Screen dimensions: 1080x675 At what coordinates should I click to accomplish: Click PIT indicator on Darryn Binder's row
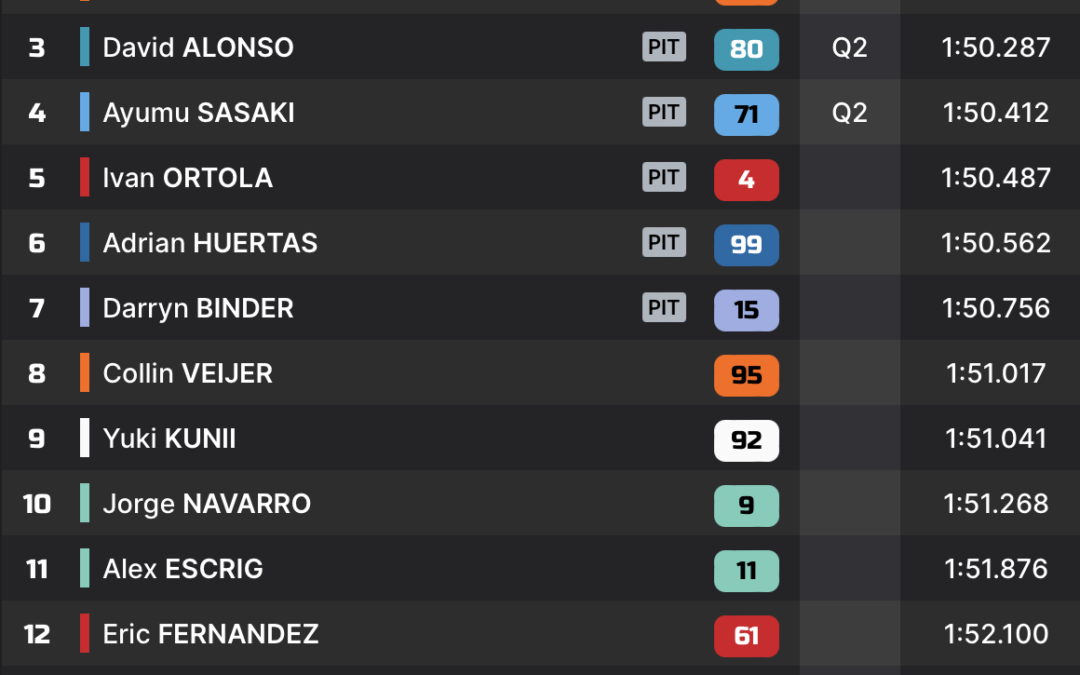(x=664, y=307)
